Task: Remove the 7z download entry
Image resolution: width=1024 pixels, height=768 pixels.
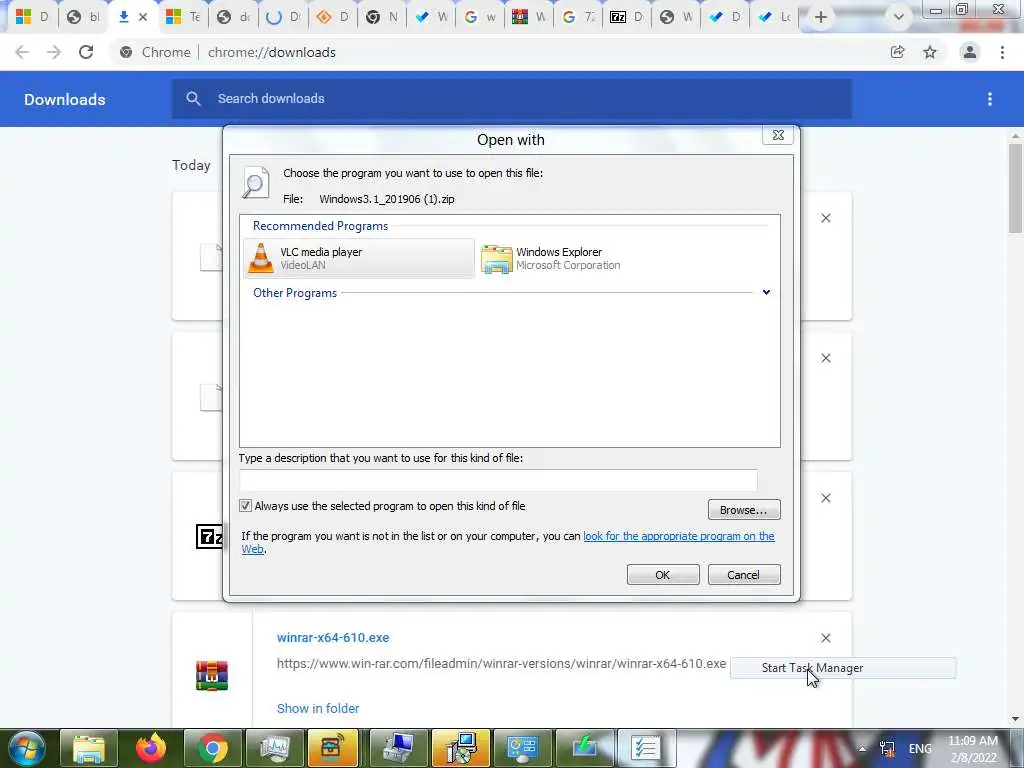Action: 826,498
